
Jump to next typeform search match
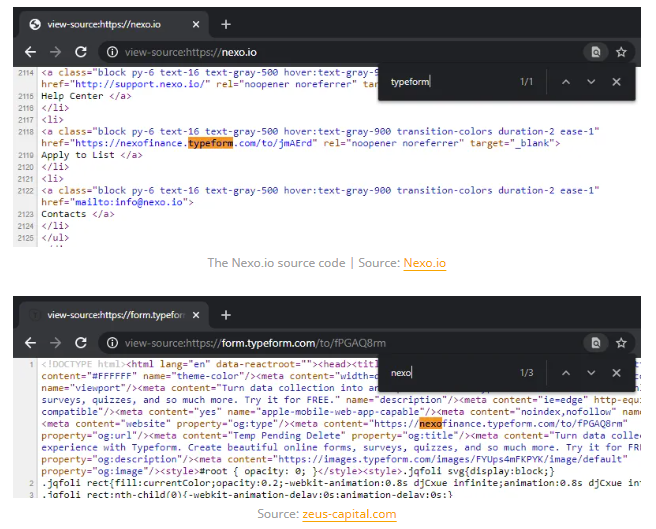[x=591, y=82]
